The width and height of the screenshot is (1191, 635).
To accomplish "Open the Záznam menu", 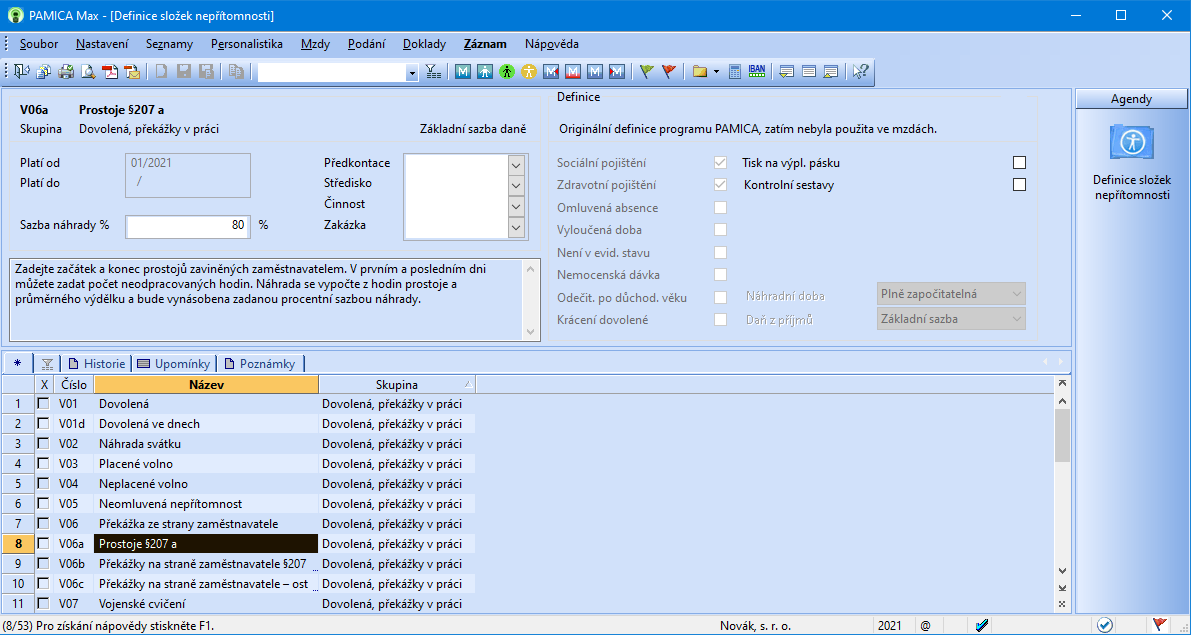I will tap(485, 44).
